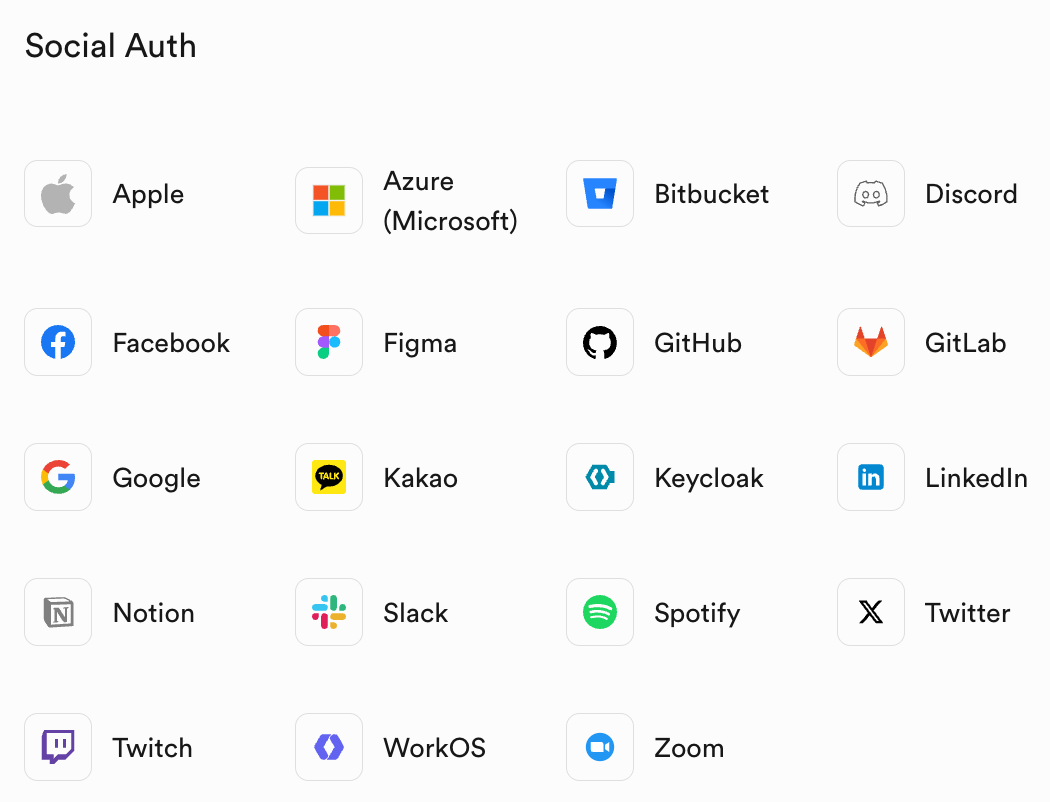
Task: Click the Spotify green icon
Action: [600, 612]
